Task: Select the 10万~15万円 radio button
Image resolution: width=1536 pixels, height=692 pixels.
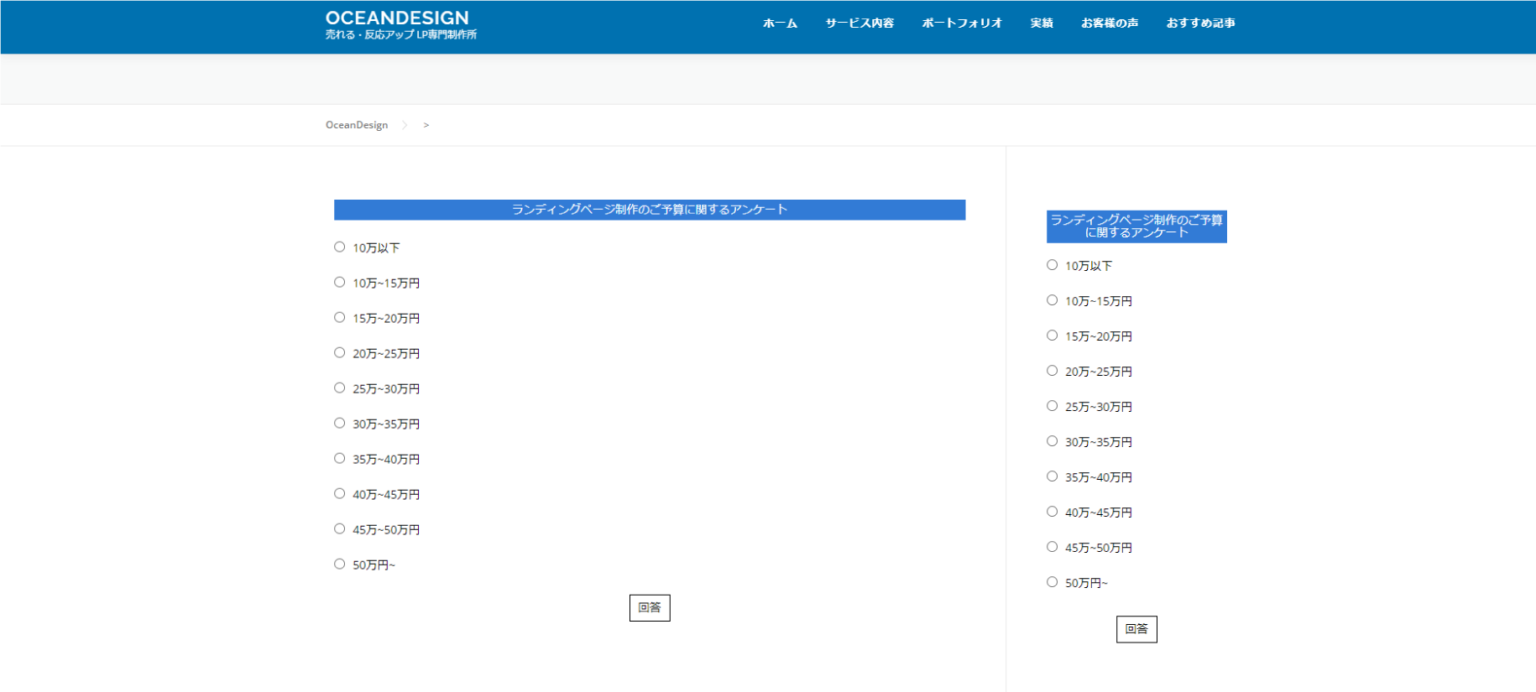Action: point(339,281)
